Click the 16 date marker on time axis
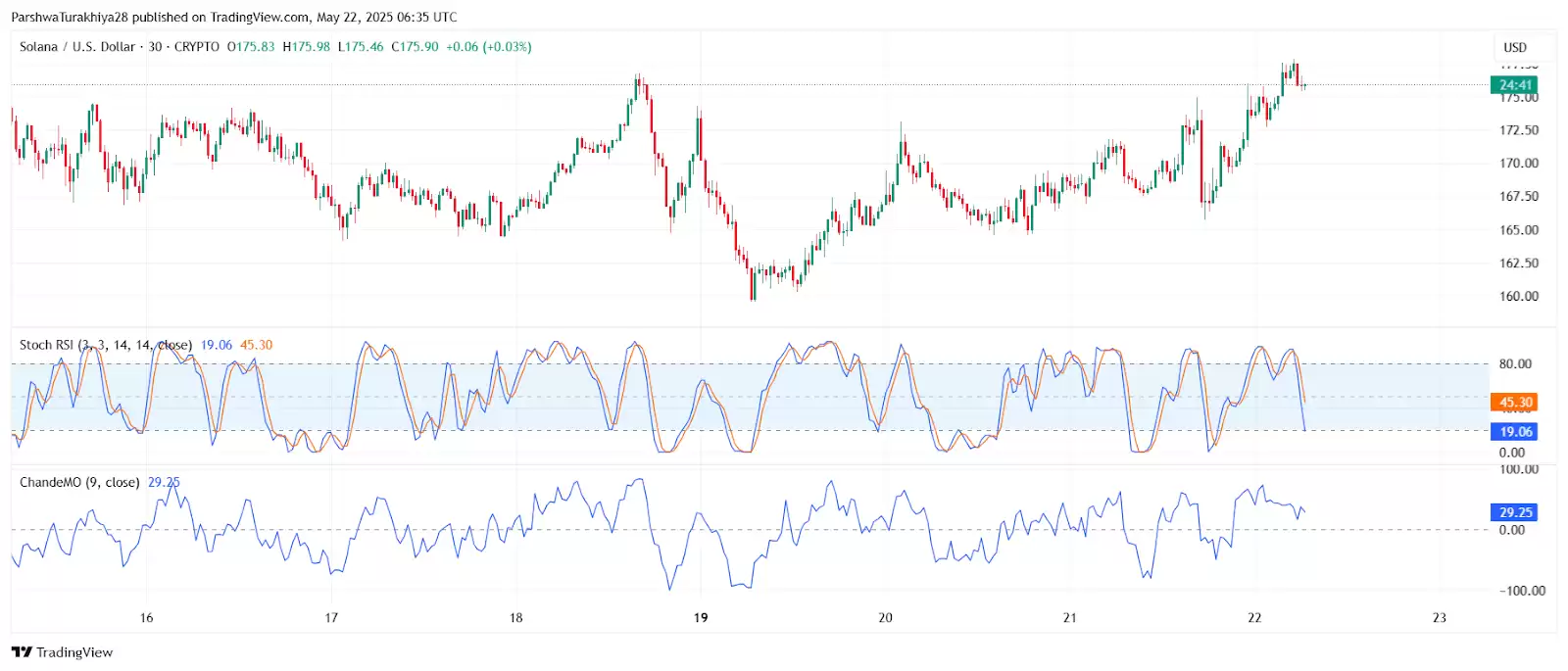The height and width of the screenshot is (671, 1568). pos(146,617)
